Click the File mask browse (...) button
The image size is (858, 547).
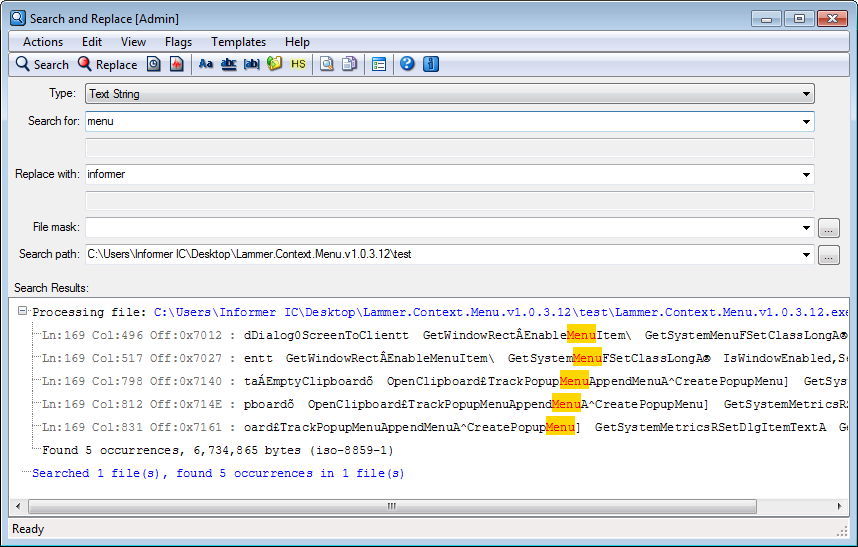828,228
